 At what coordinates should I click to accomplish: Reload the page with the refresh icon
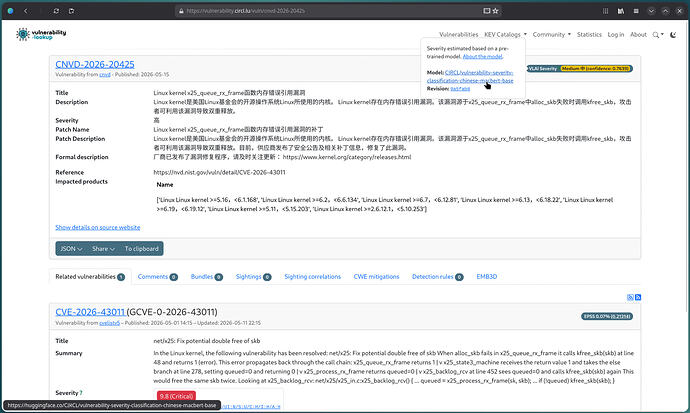(56, 11)
